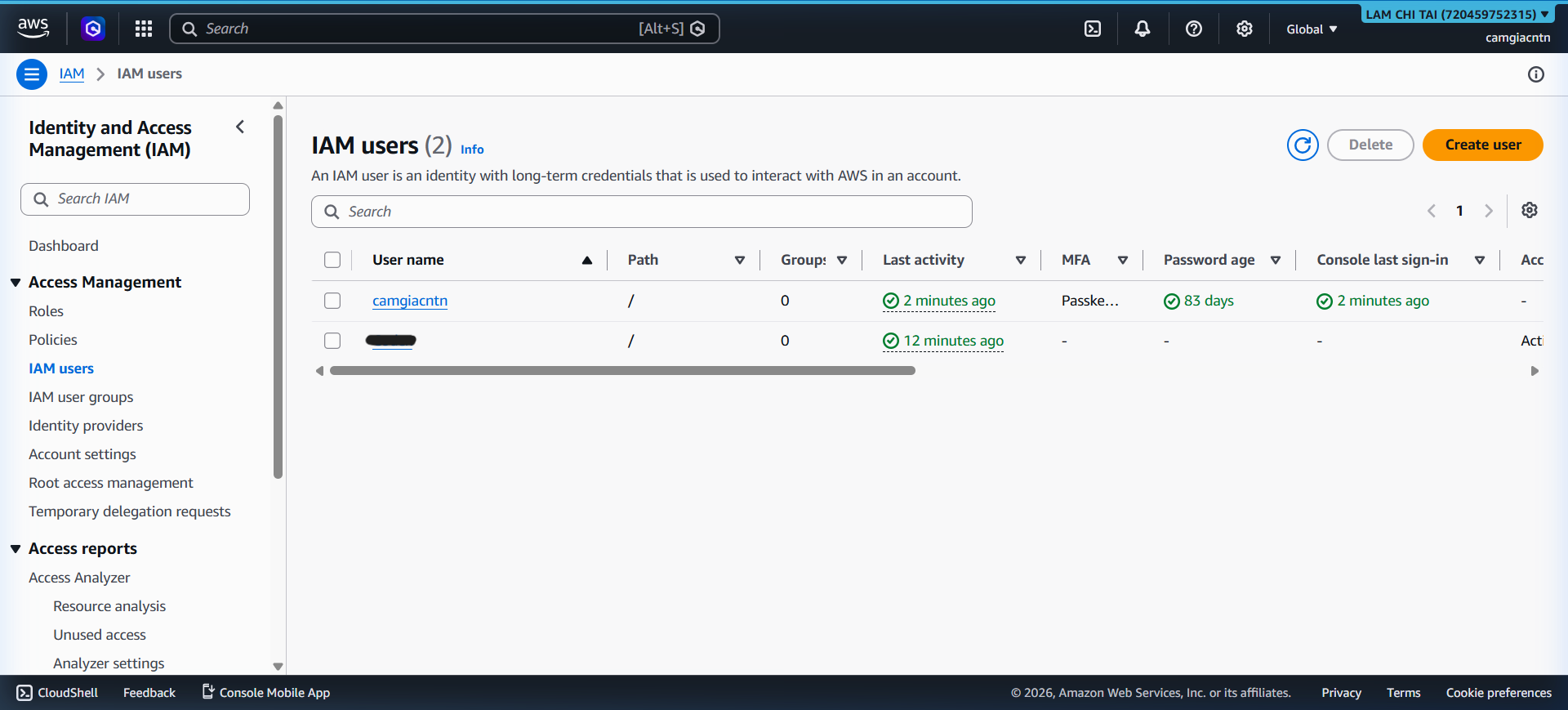This screenshot has height=710, width=1568.
Task: Focus the users table Search field
Action: tap(642, 212)
